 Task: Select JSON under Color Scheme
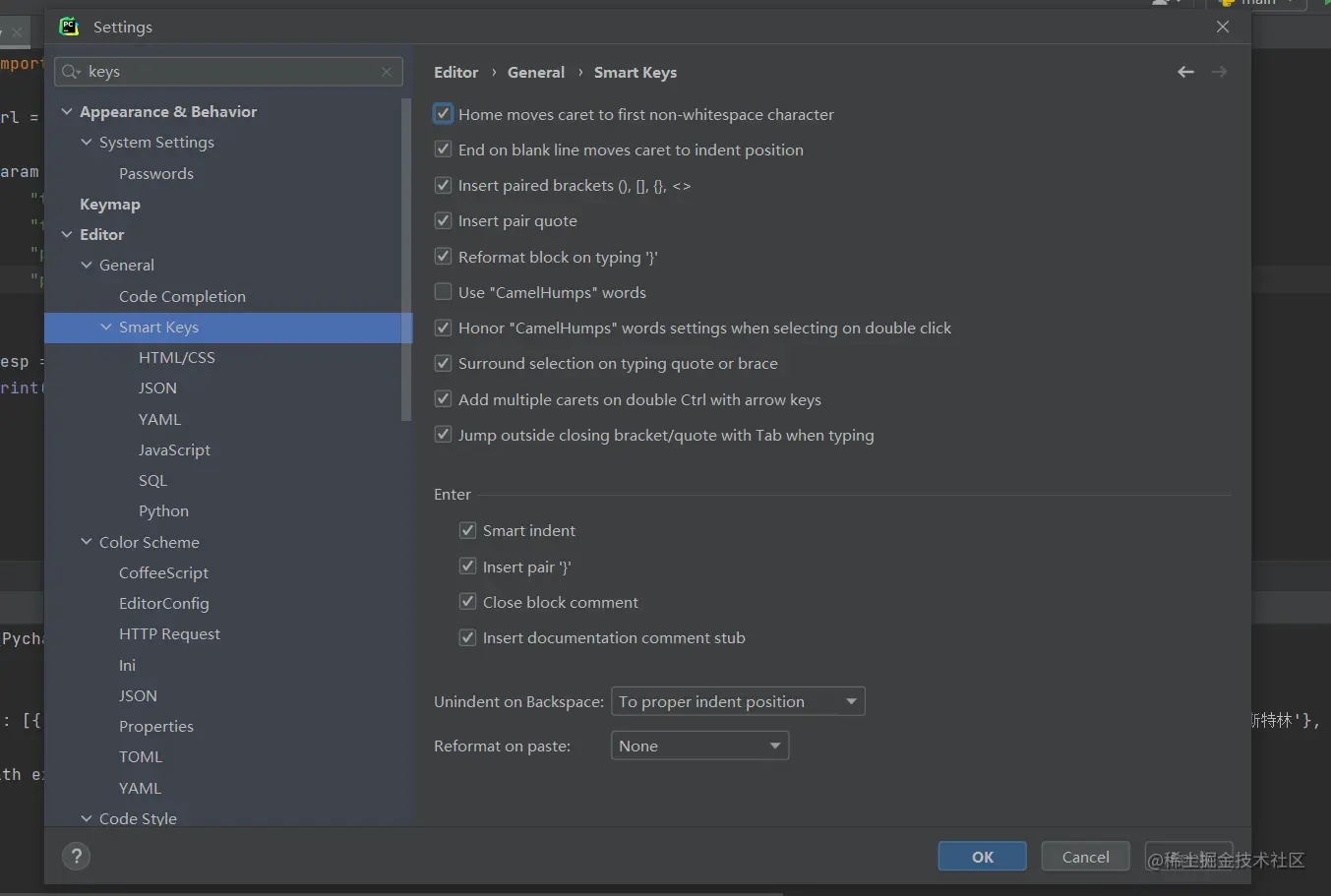138,695
